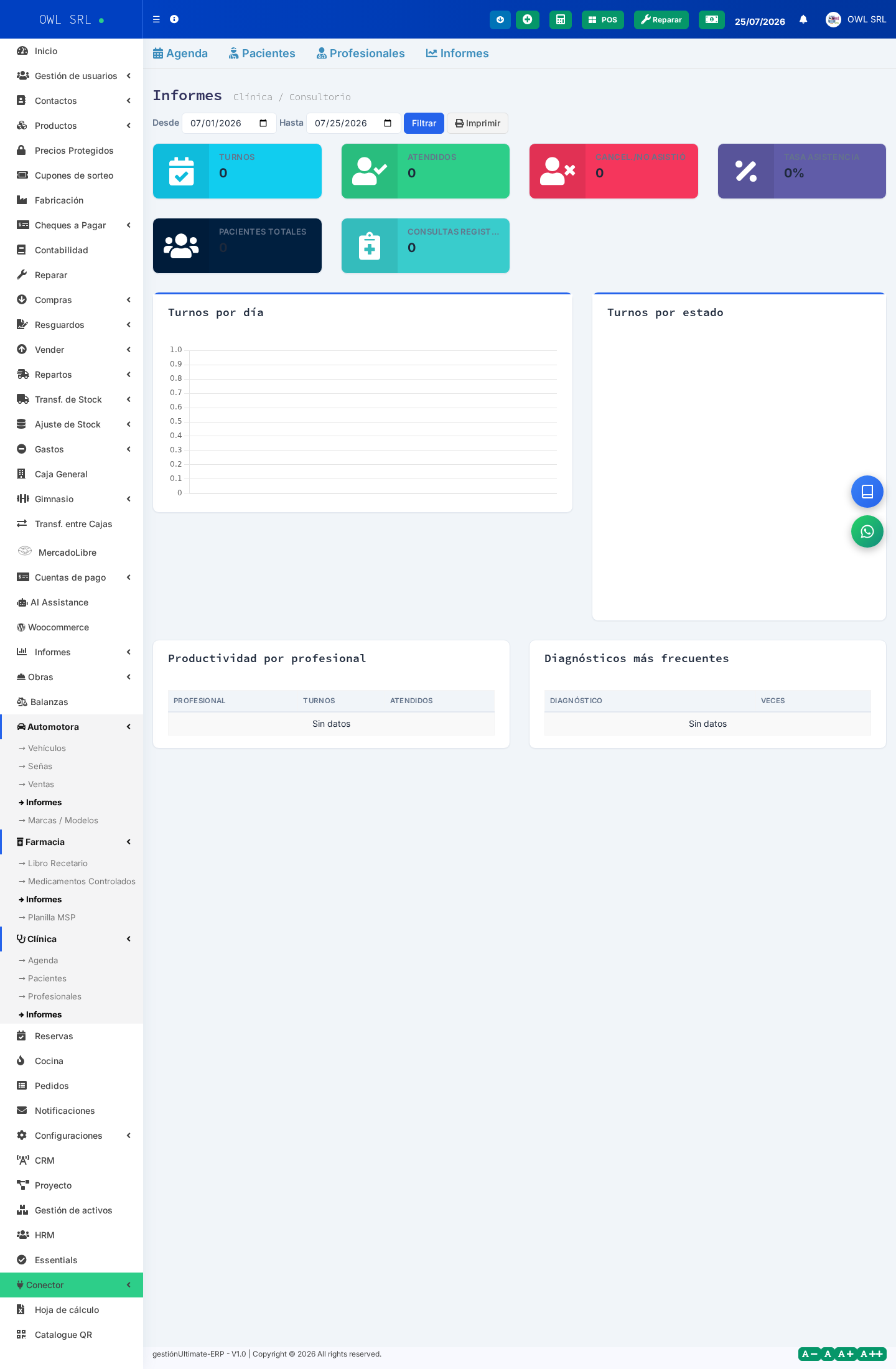Click the Filtrar button
Viewport: 896px width, 1369px height.
pyautogui.click(x=424, y=123)
